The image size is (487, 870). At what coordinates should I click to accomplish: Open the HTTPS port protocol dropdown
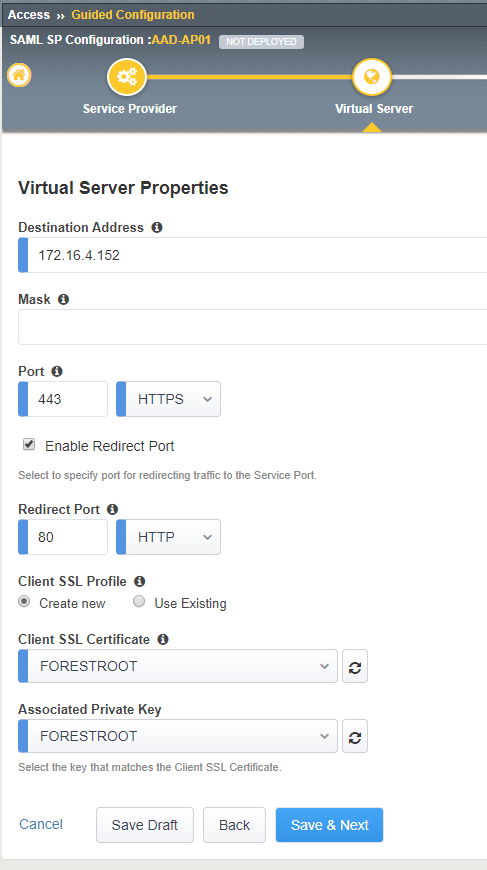tap(168, 399)
